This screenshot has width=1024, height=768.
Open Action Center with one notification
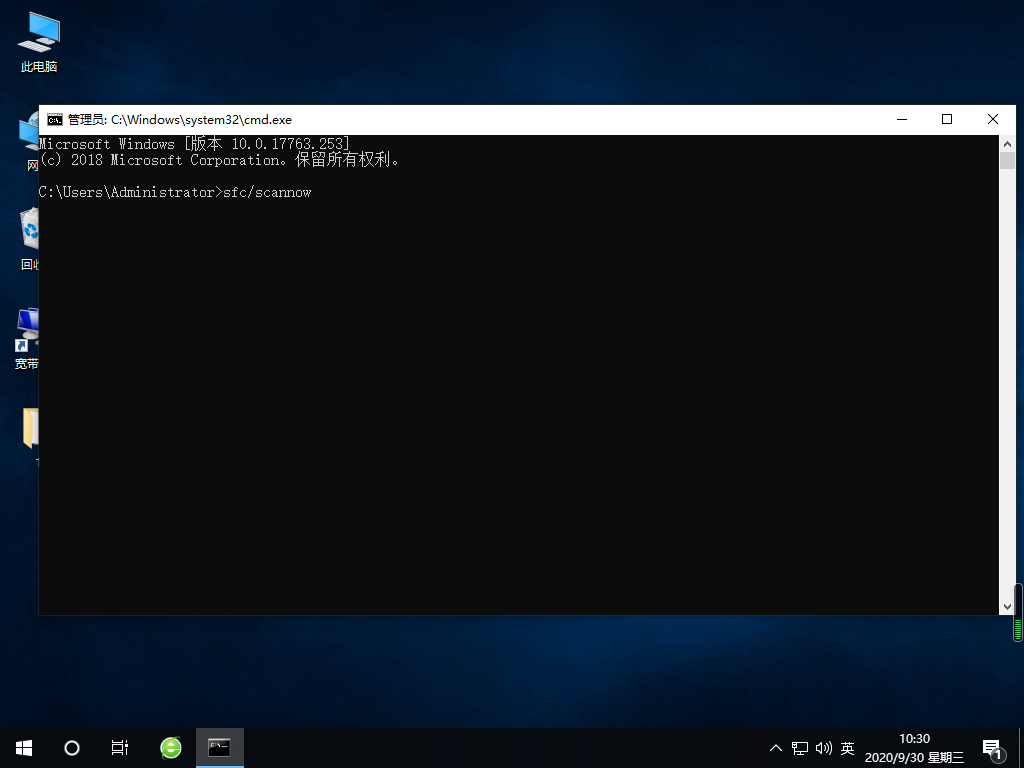(993, 747)
